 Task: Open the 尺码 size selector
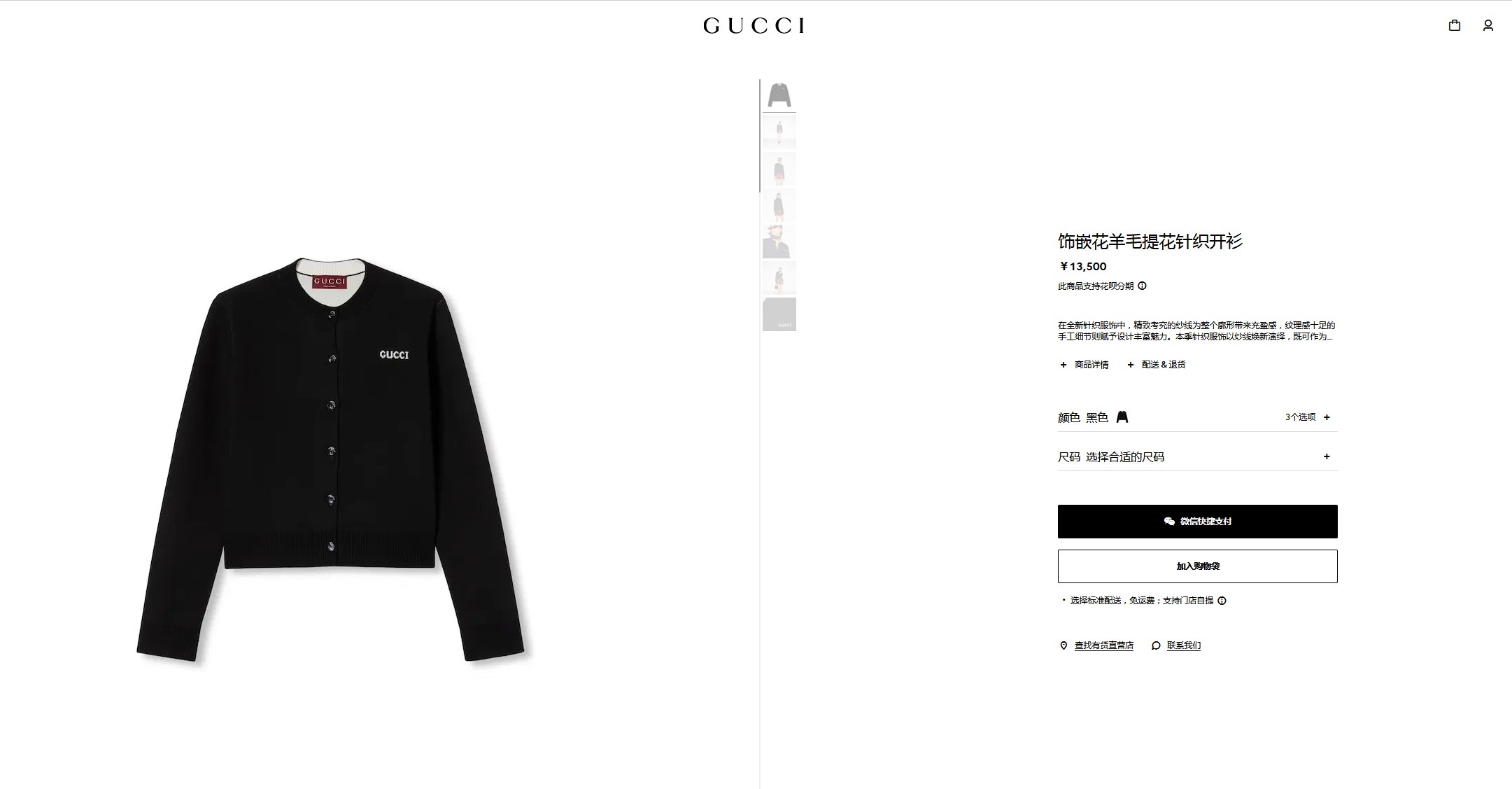[x=1197, y=456]
